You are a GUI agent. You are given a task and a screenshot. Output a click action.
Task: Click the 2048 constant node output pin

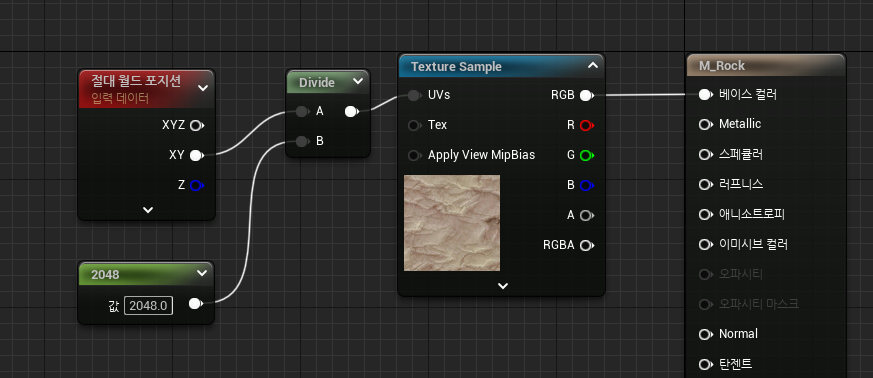195,304
